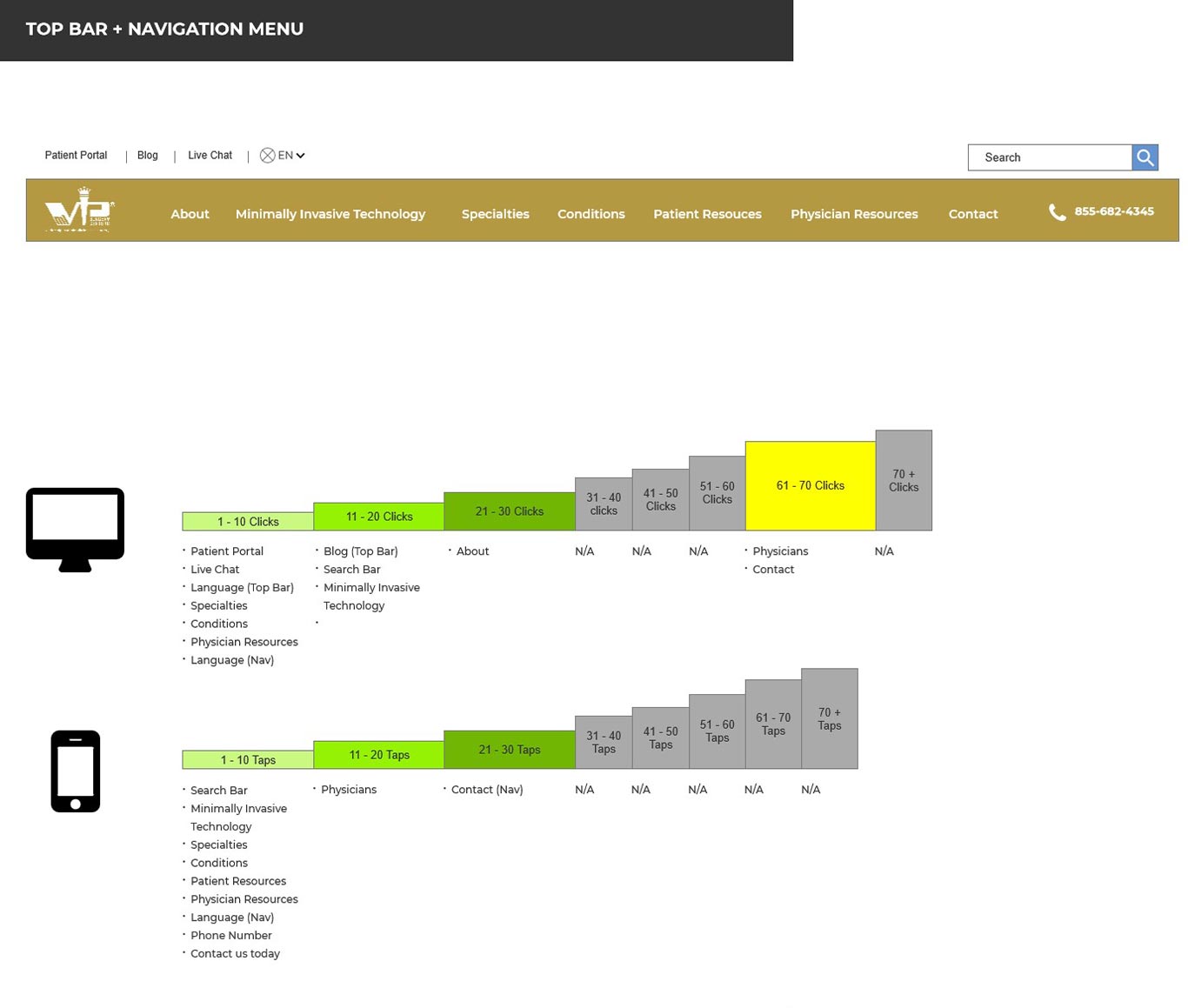1188x1008 pixels.
Task: Expand the EN language dropdown arrow
Action: tap(300, 156)
